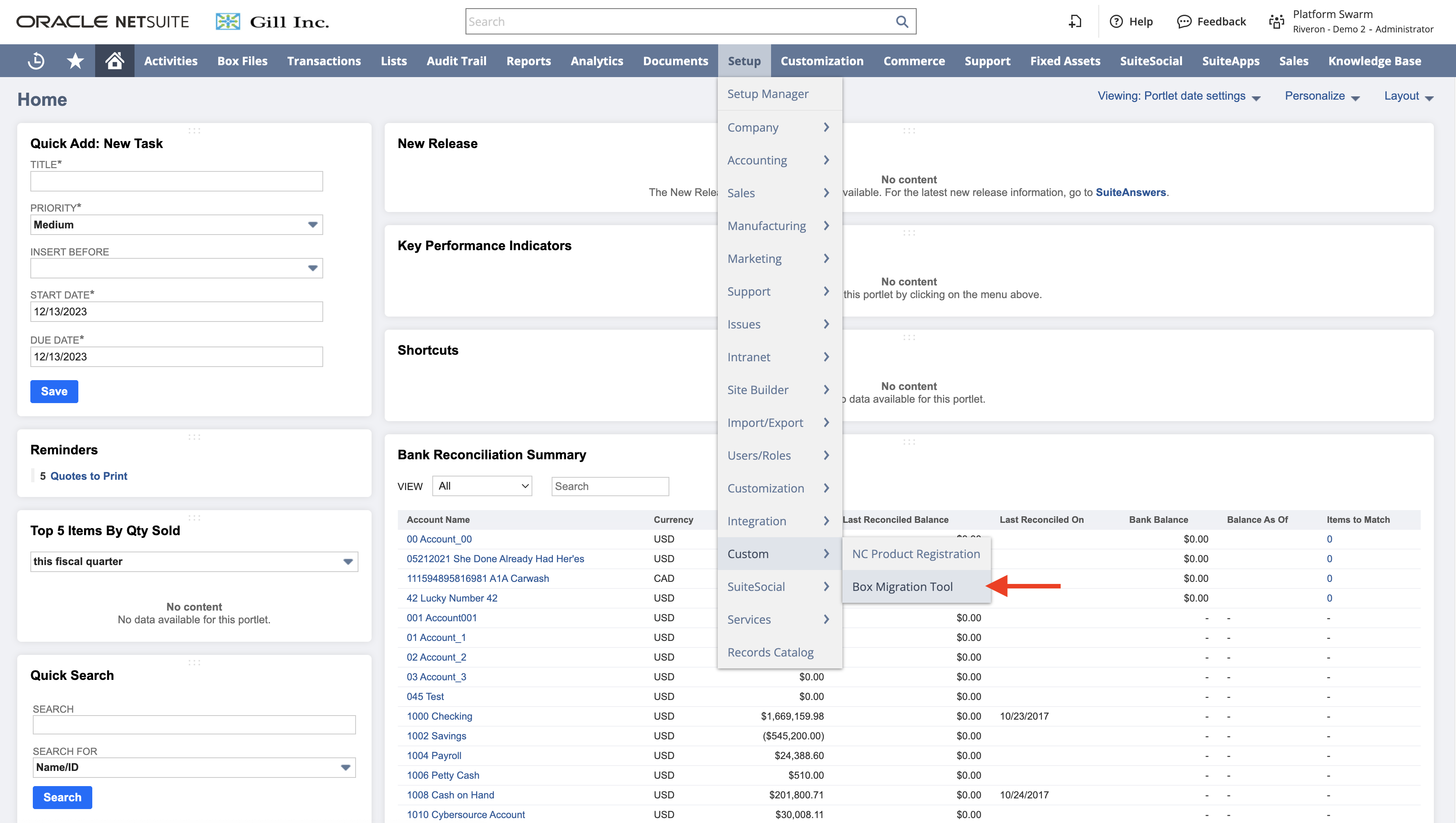Grab the Quick Add portlet drag handle
This screenshot has height=823, width=1456.
point(194,130)
